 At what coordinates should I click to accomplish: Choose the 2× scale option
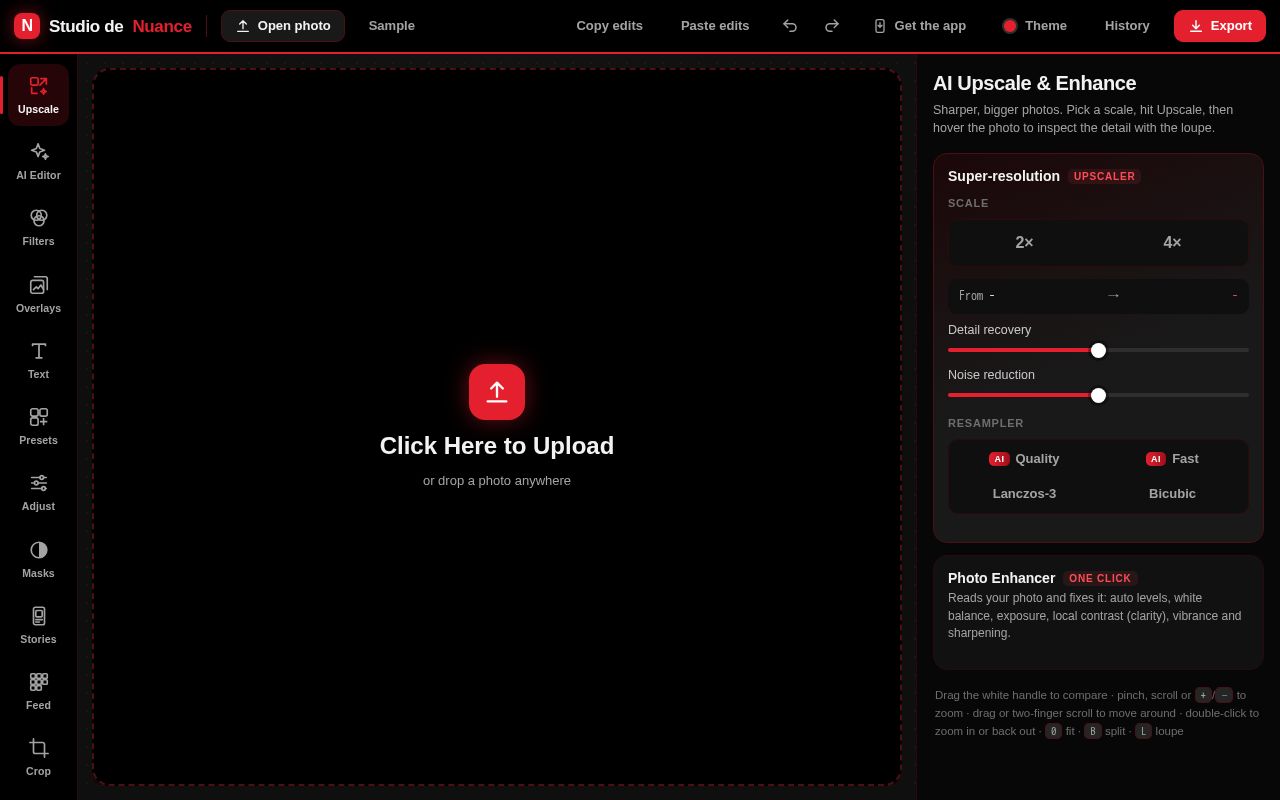tap(1024, 243)
